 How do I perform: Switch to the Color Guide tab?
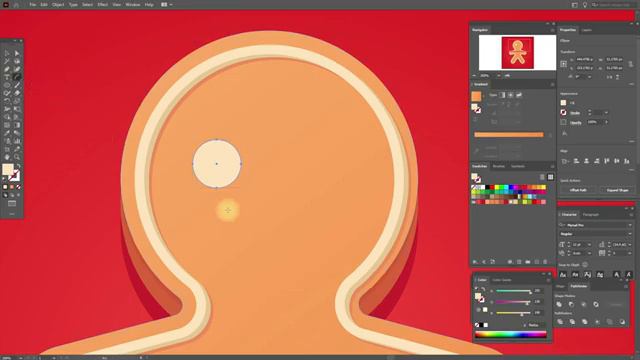tap(501, 280)
